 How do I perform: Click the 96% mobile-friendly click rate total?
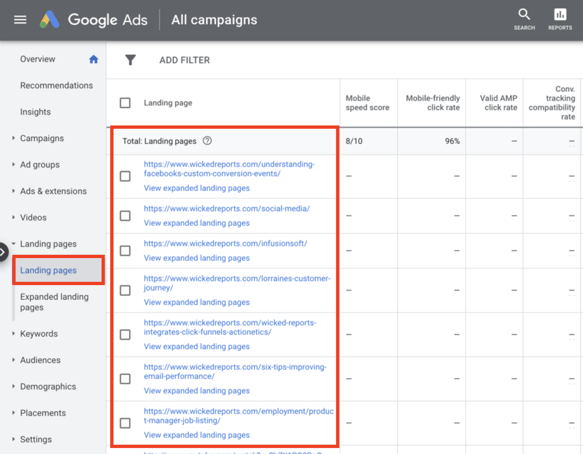[x=452, y=141]
